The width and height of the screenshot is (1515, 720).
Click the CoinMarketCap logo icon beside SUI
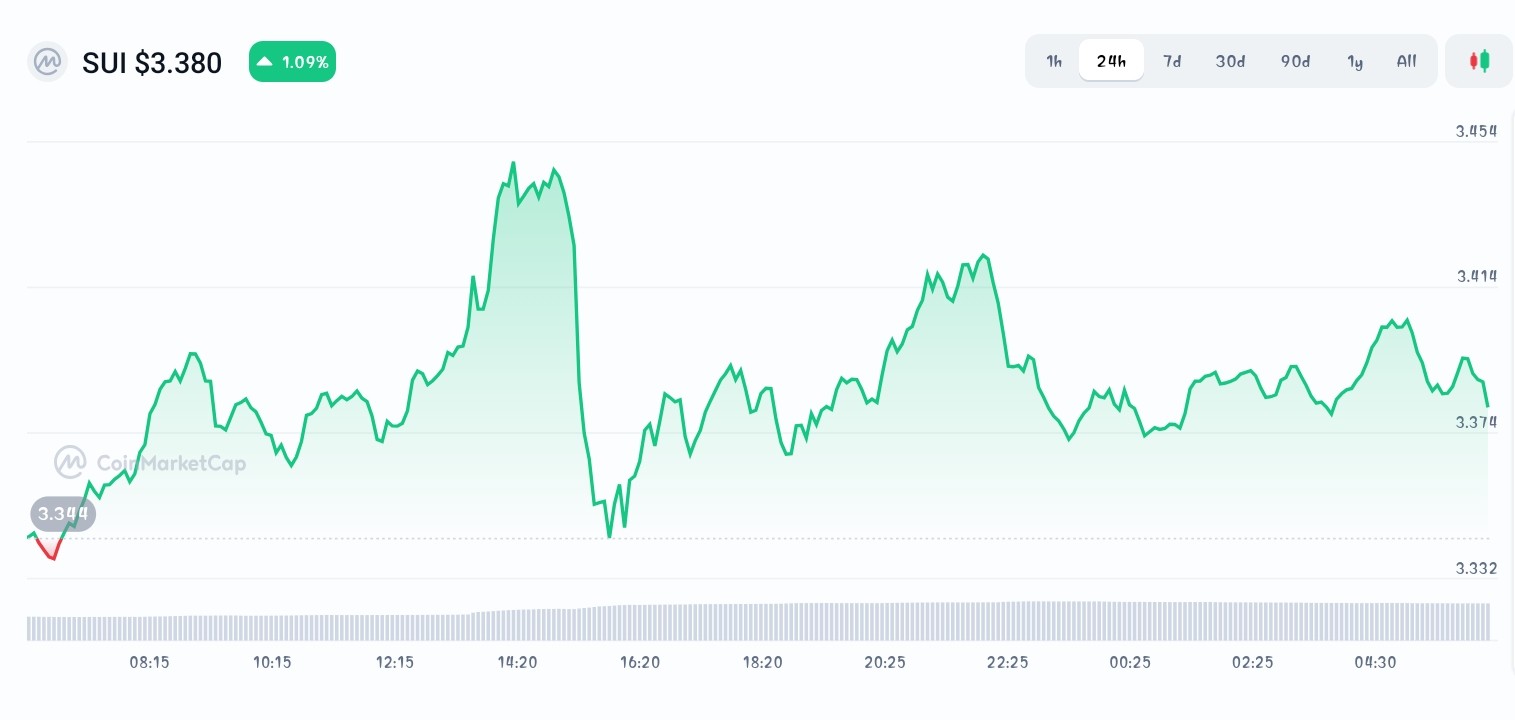[46, 62]
